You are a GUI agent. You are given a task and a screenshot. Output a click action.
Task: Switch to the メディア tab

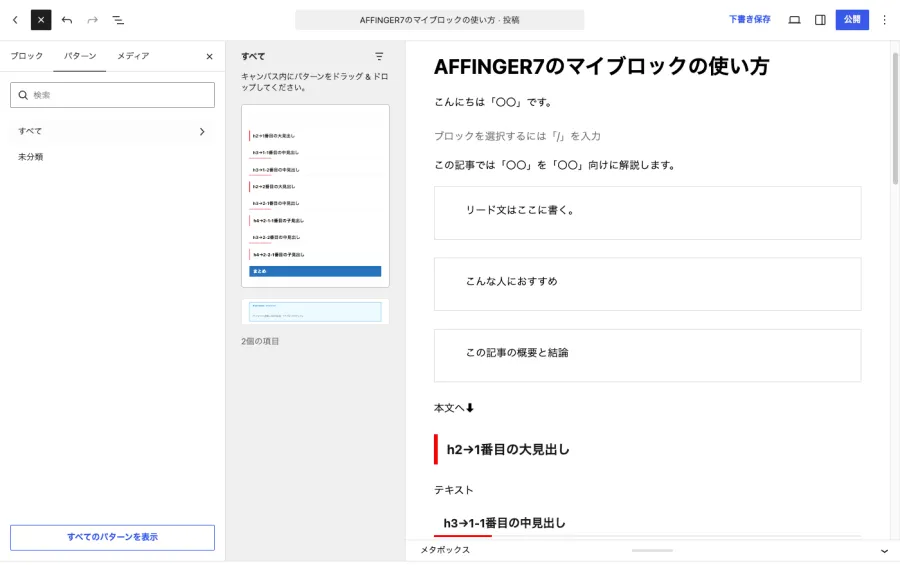(x=133, y=56)
